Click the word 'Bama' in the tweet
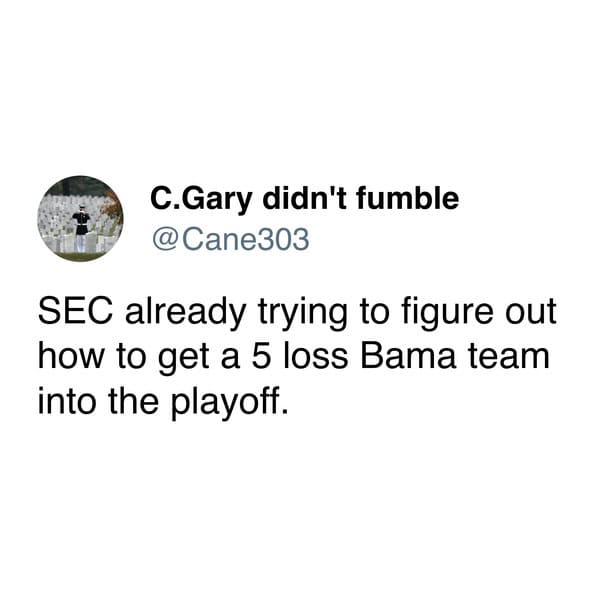Screen dimensions: 599x599 tap(408, 356)
